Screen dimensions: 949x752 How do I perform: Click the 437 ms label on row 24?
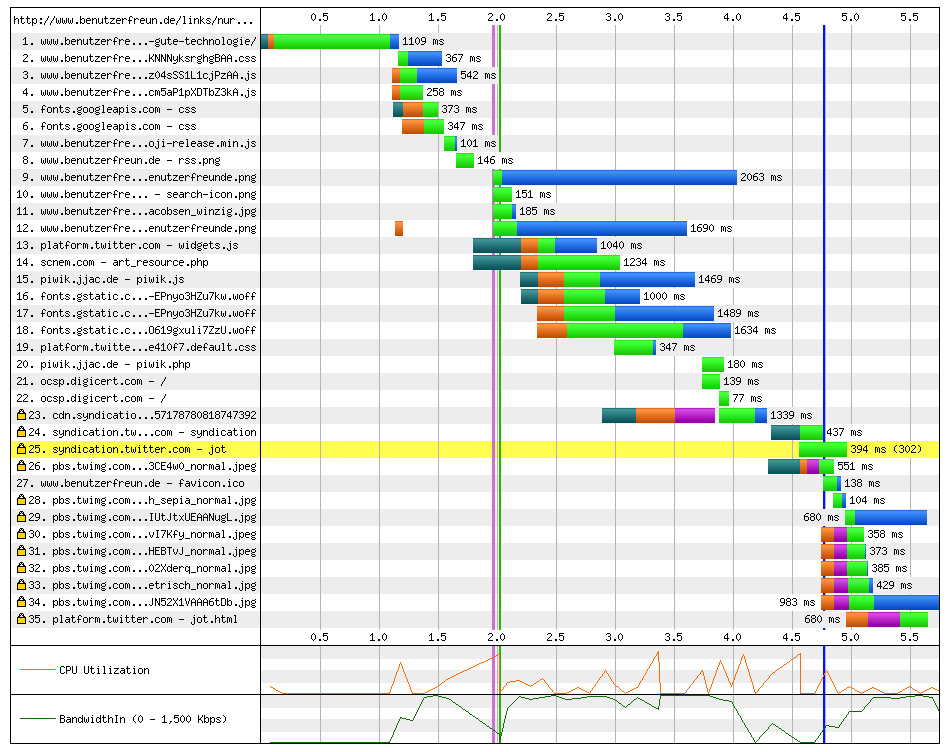(844, 432)
